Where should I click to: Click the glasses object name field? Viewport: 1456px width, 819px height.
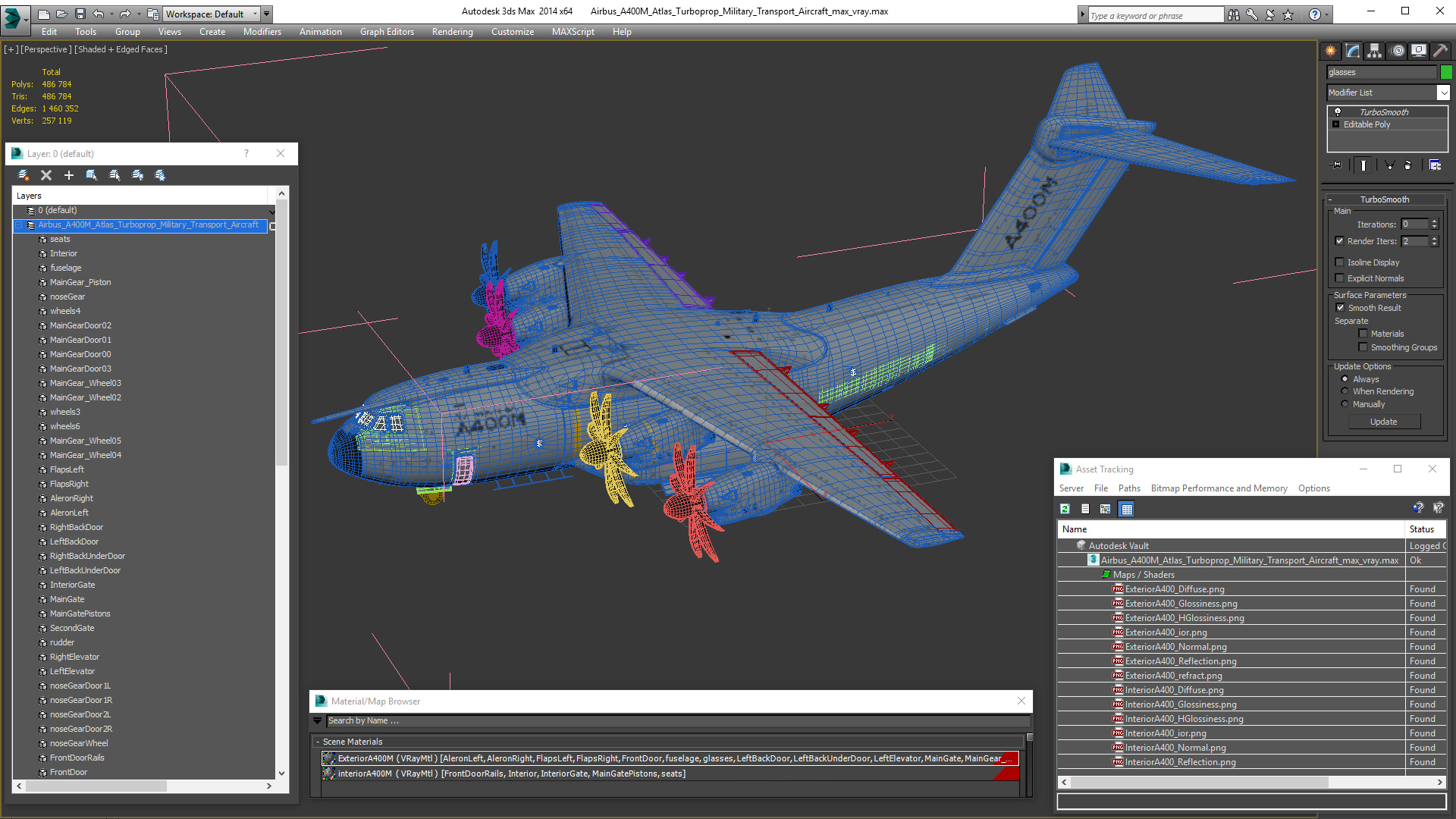1382,72
